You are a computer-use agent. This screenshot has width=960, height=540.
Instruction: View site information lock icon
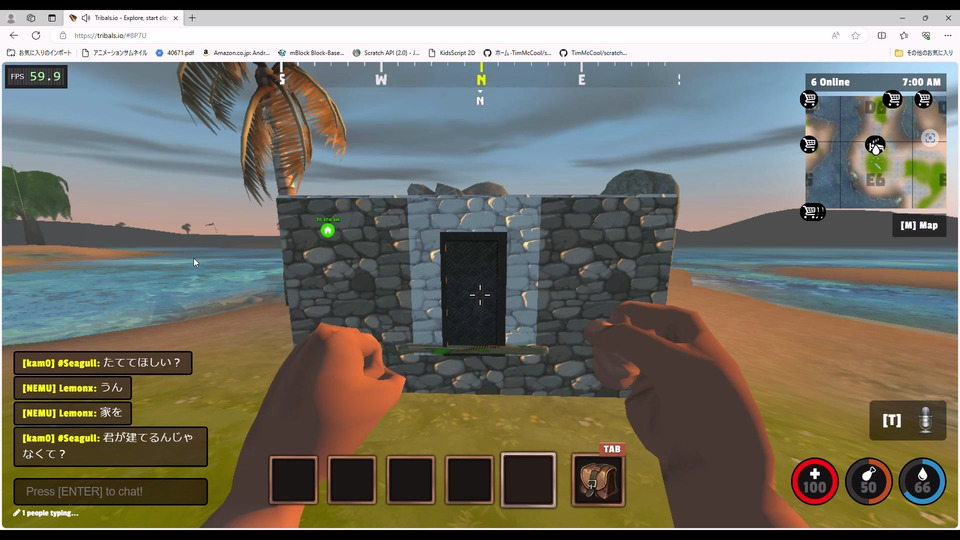[x=62, y=36]
